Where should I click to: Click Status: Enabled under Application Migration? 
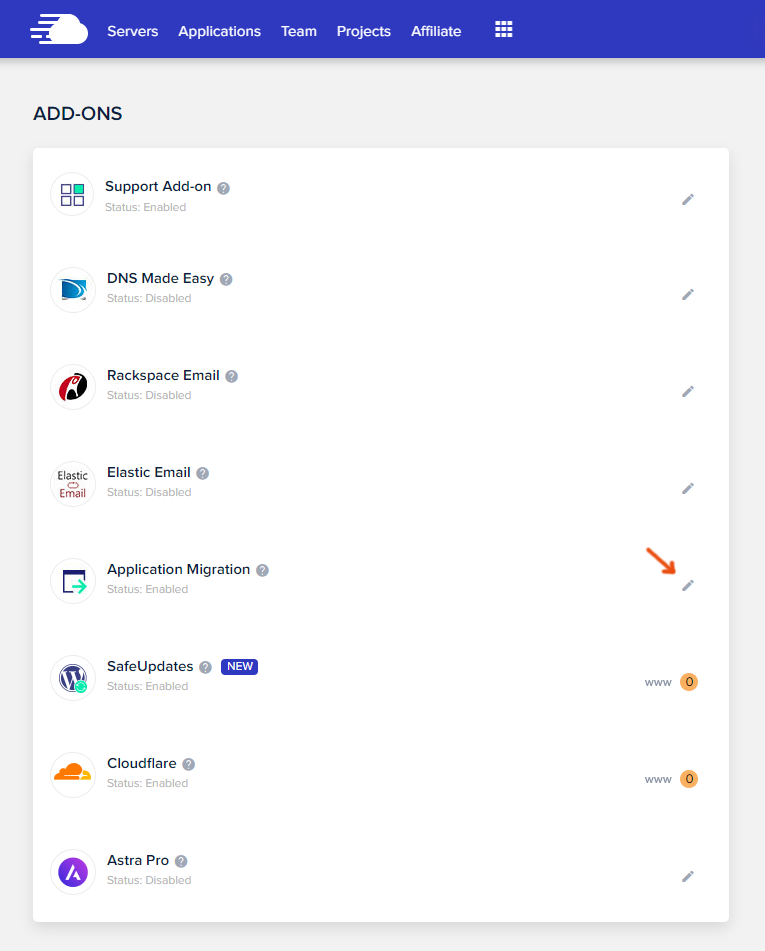point(147,590)
